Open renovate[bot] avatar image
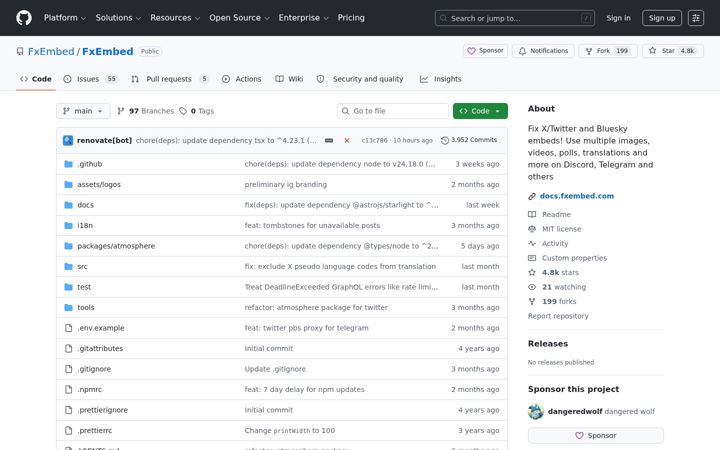The width and height of the screenshot is (720, 450). coord(68,141)
